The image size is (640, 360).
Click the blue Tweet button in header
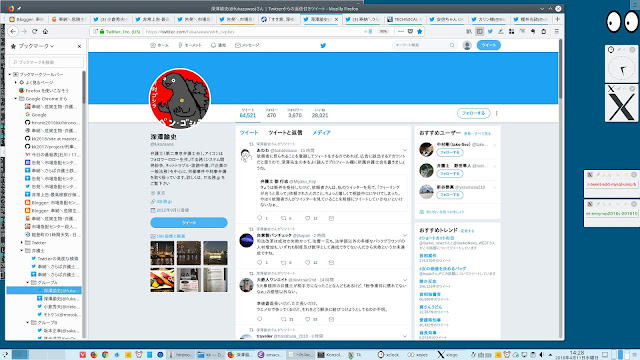click(489, 45)
